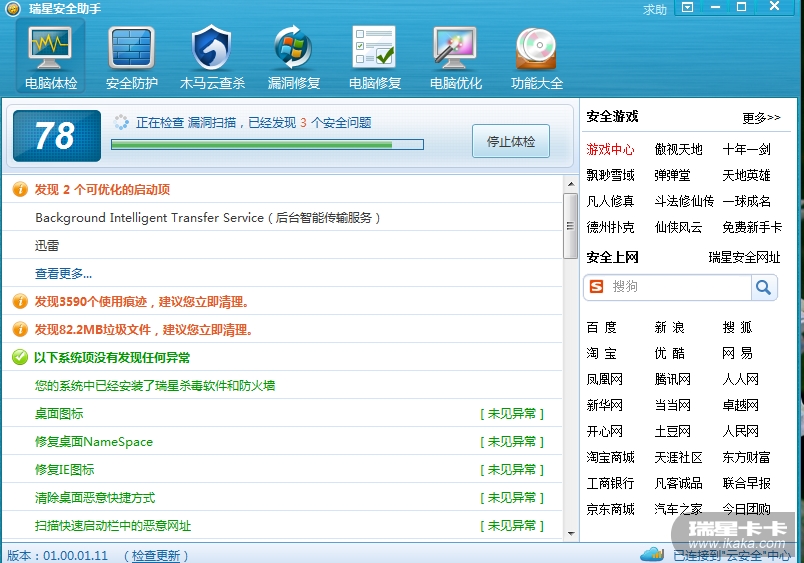Open 德州扑克 game link
The width and height of the screenshot is (804, 563).
point(610,227)
